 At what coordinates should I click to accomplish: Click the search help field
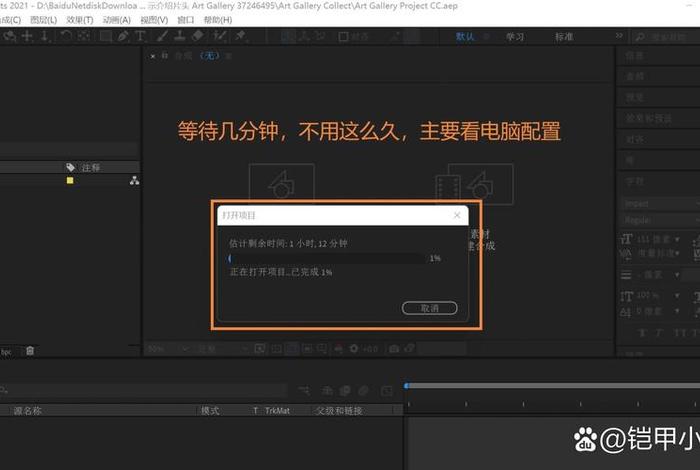[x=668, y=37]
